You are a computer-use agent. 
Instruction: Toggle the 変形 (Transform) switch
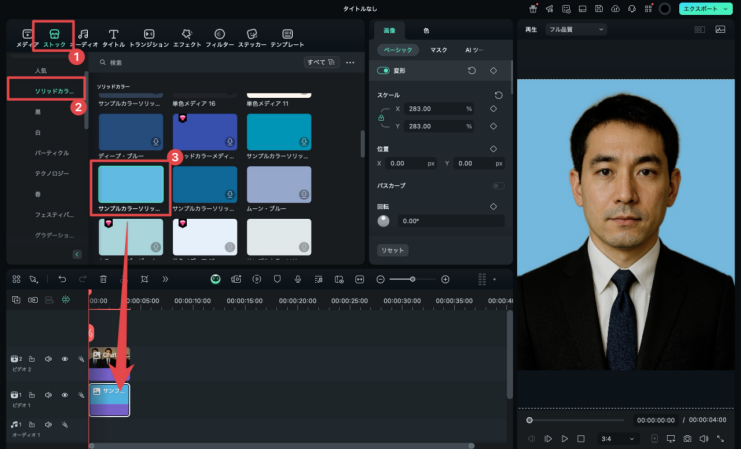(x=383, y=71)
